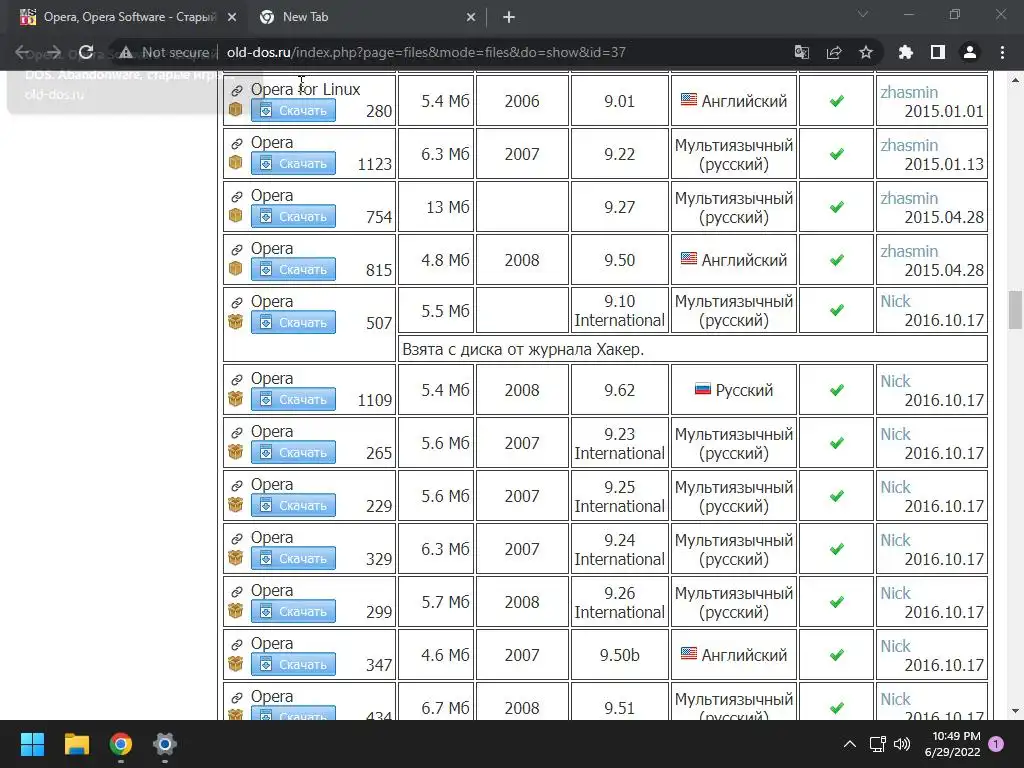Viewport: 1024px width, 768px height.
Task: Click the page vertical scrollbar thumb
Action: pos(1015,310)
